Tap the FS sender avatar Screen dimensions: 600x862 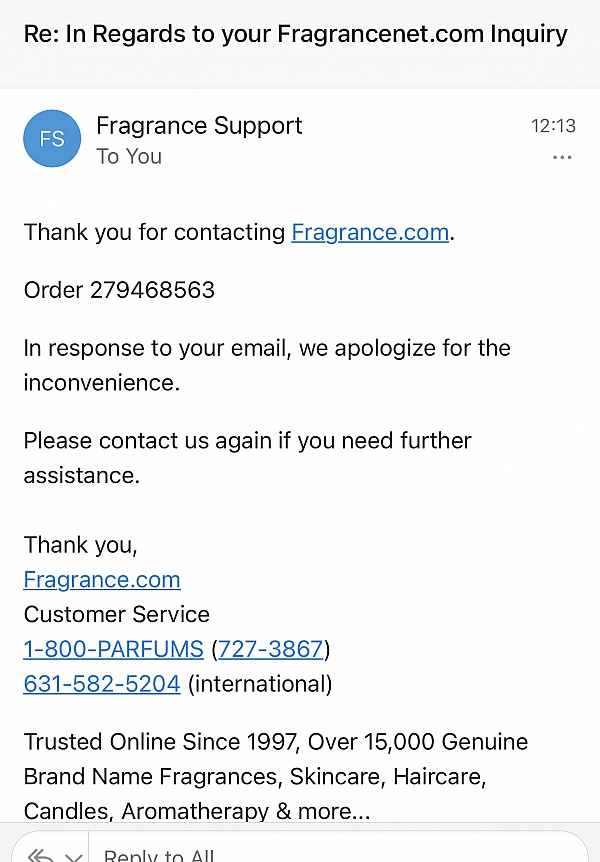[x=52, y=139]
